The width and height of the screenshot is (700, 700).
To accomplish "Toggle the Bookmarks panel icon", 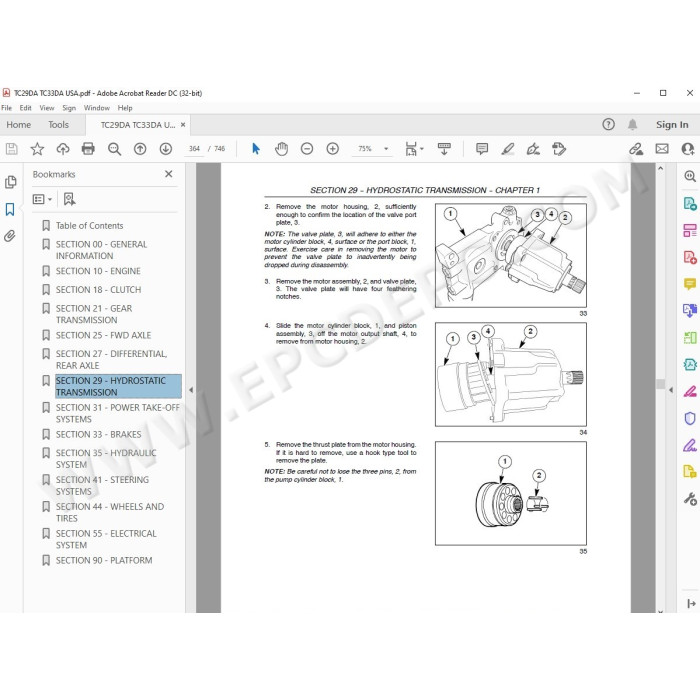I will click(x=10, y=209).
